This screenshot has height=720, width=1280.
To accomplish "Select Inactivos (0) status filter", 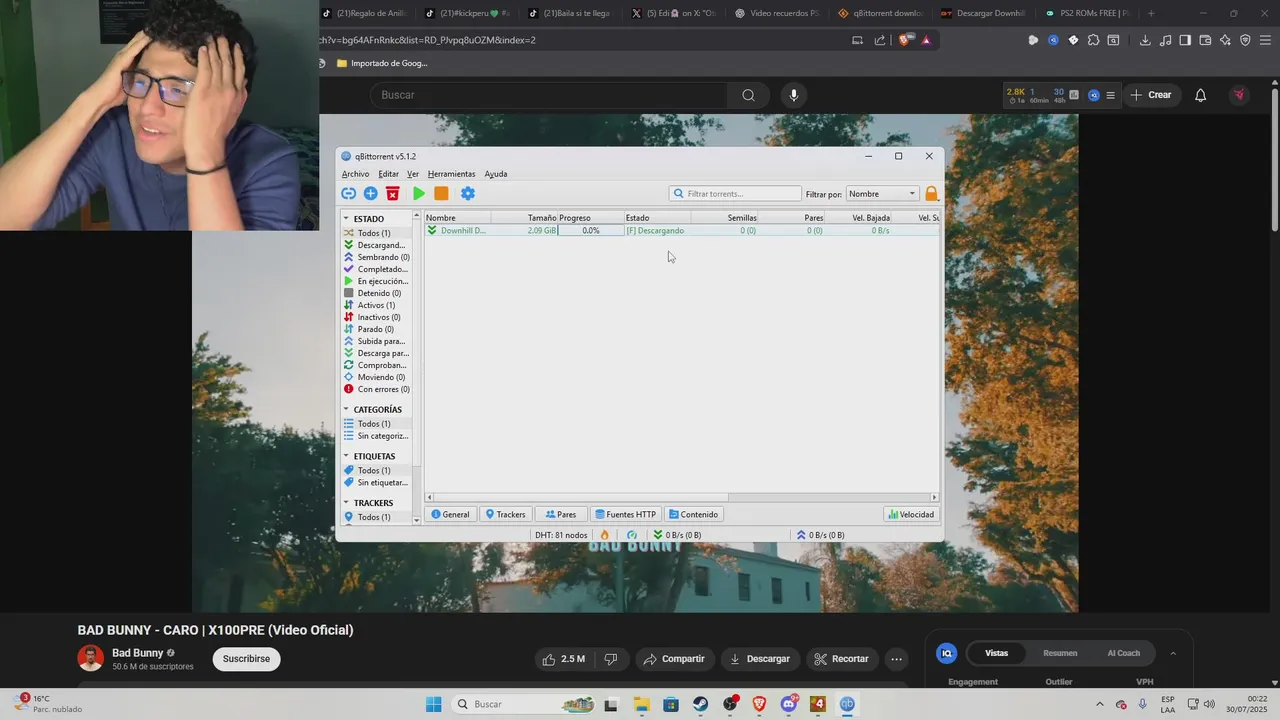I will point(377,317).
